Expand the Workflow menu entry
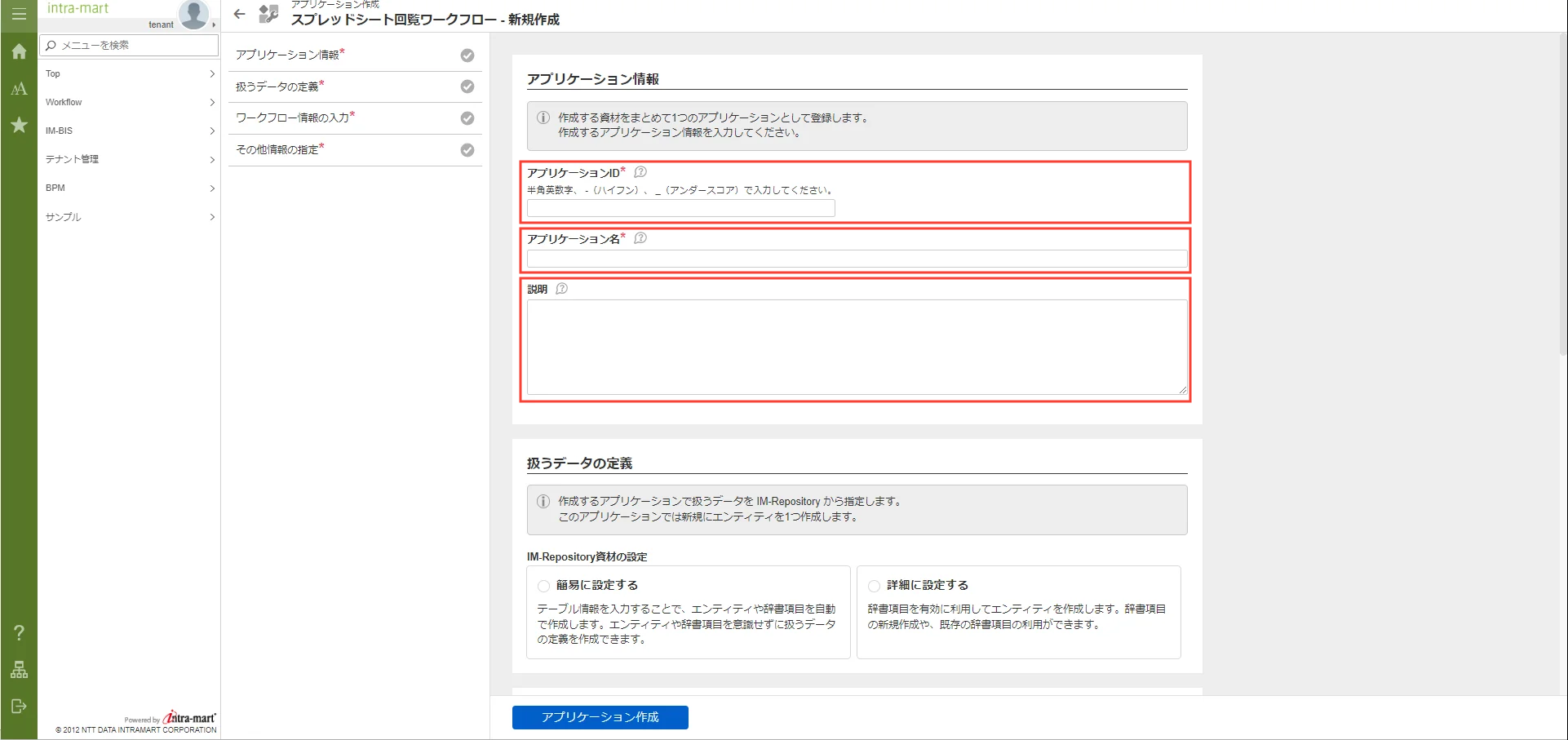Viewport: 1568px width, 740px height. (x=130, y=102)
